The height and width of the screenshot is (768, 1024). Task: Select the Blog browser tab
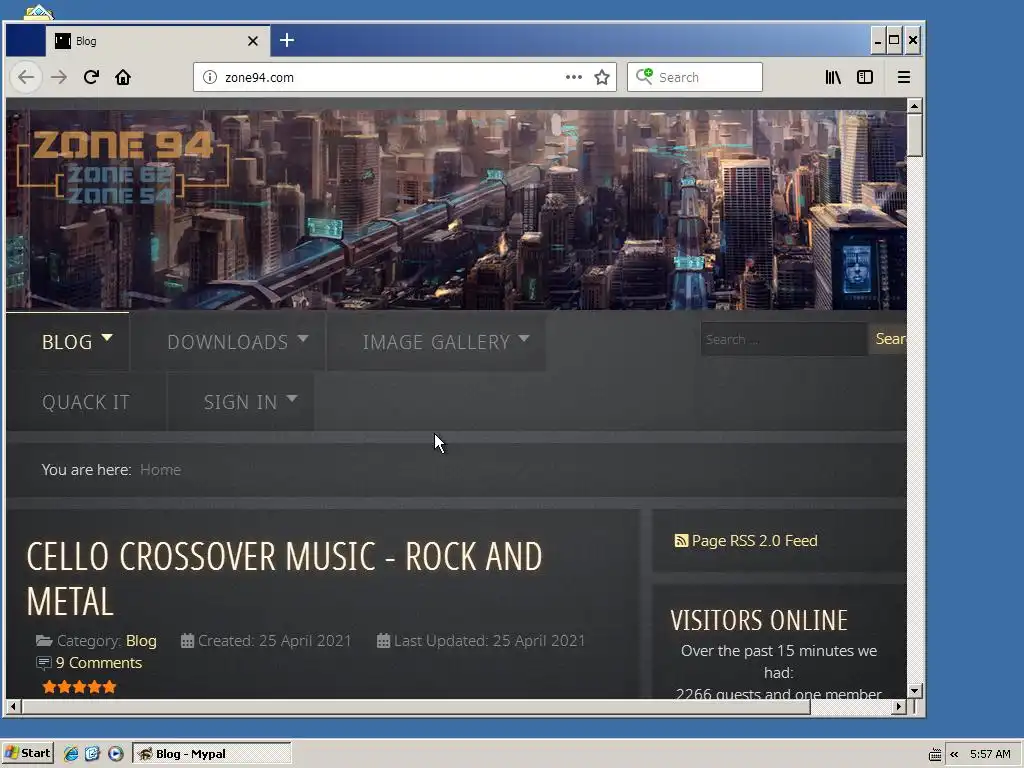point(157,40)
